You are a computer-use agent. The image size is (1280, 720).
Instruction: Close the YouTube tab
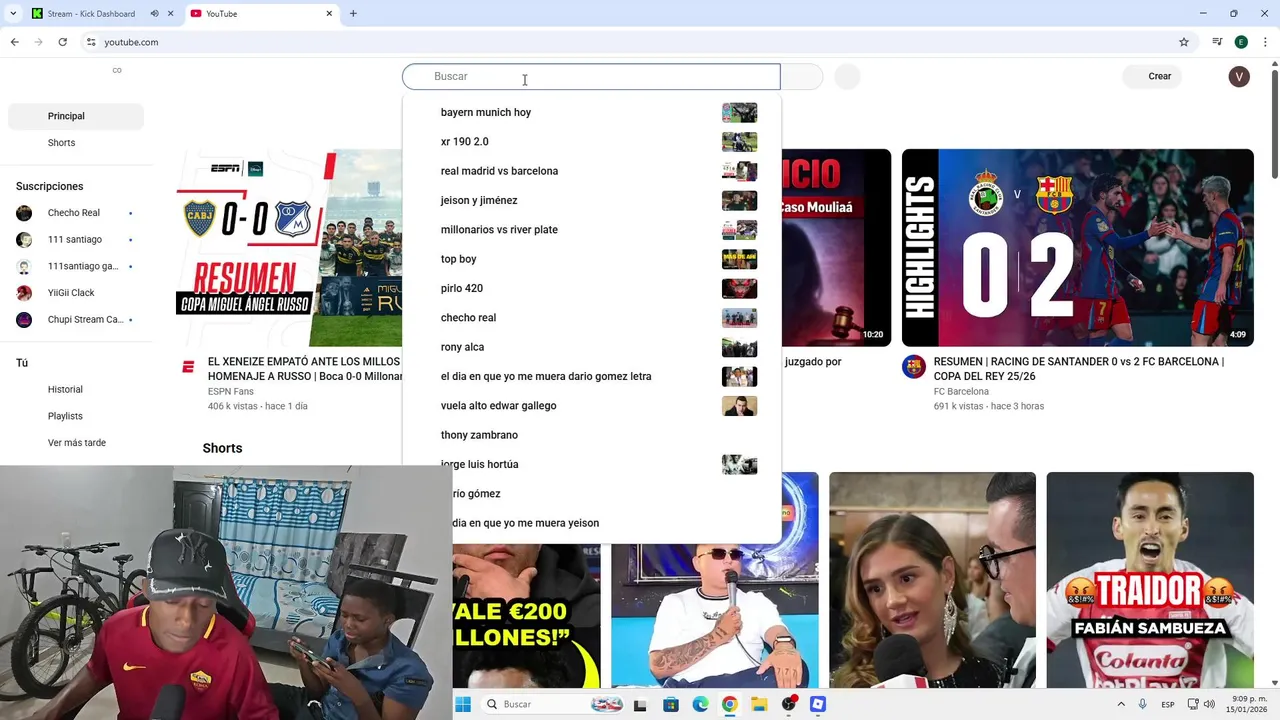pos(329,14)
